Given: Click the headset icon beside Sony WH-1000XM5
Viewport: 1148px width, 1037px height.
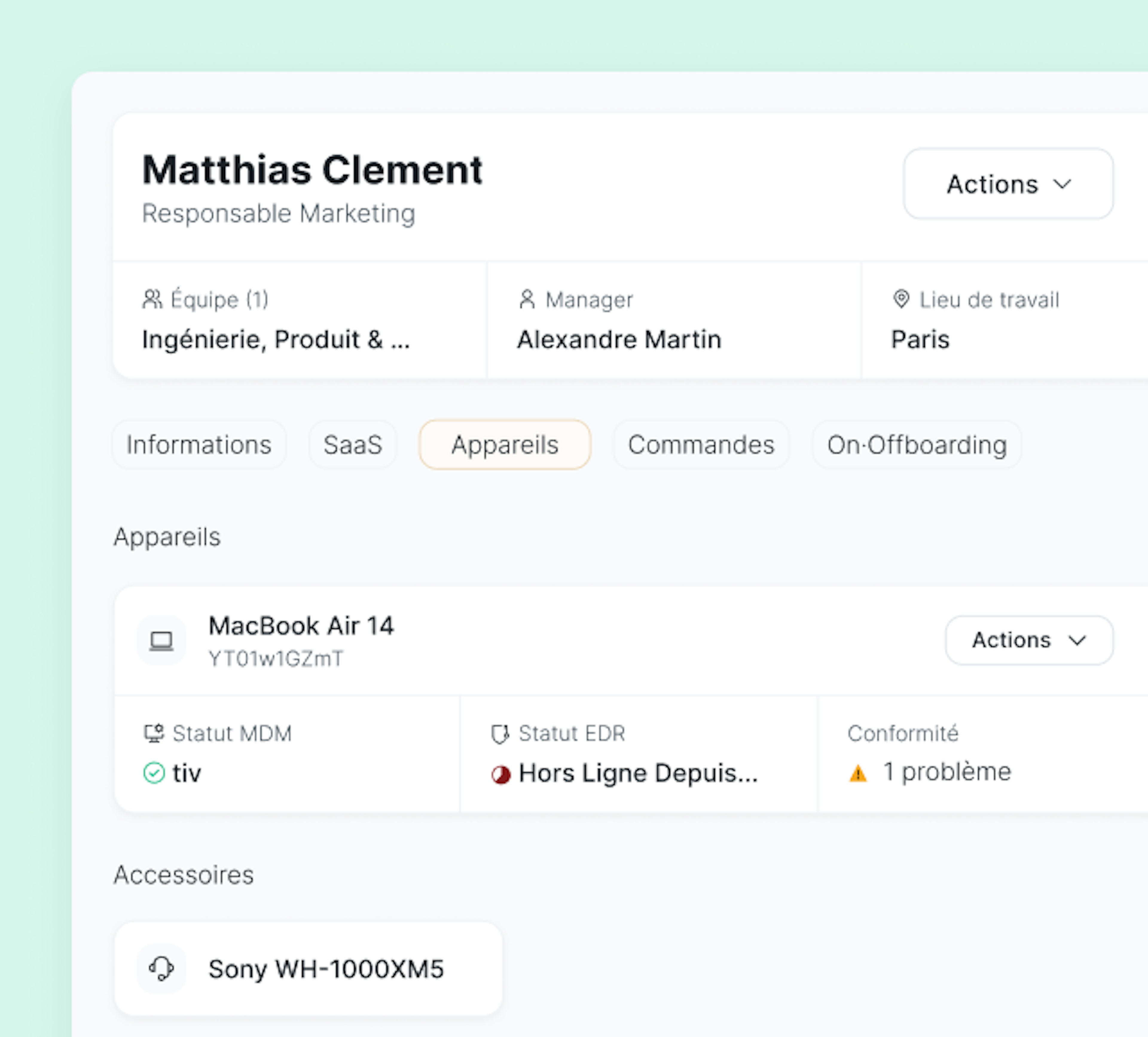Looking at the screenshot, I should click(x=161, y=968).
